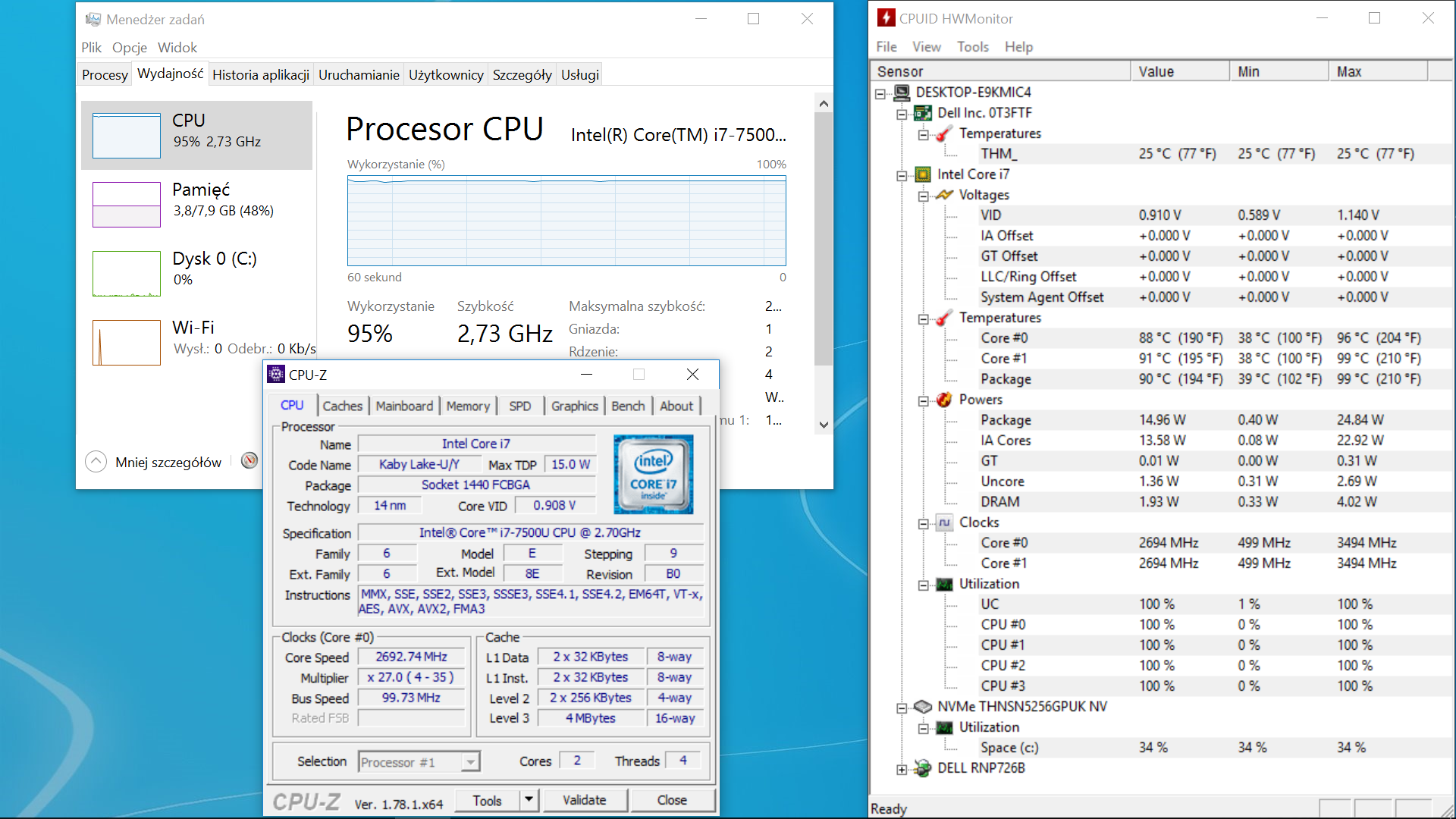Open the Memory tab in CPU-Z
Screen dimensions: 1456x819
click(x=468, y=406)
